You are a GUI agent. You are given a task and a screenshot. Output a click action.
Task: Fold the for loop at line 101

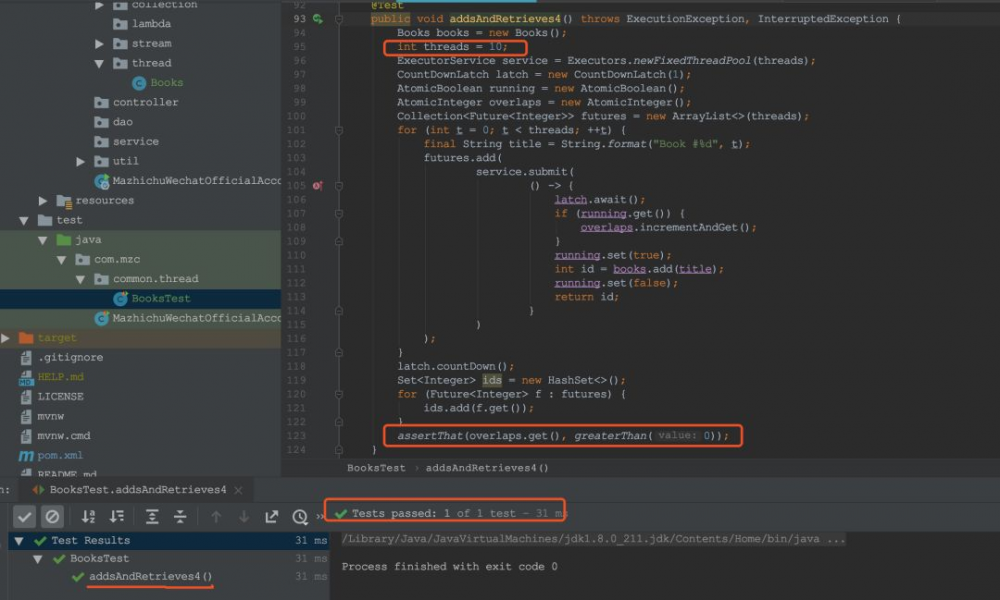pyautogui.click(x=339, y=130)
